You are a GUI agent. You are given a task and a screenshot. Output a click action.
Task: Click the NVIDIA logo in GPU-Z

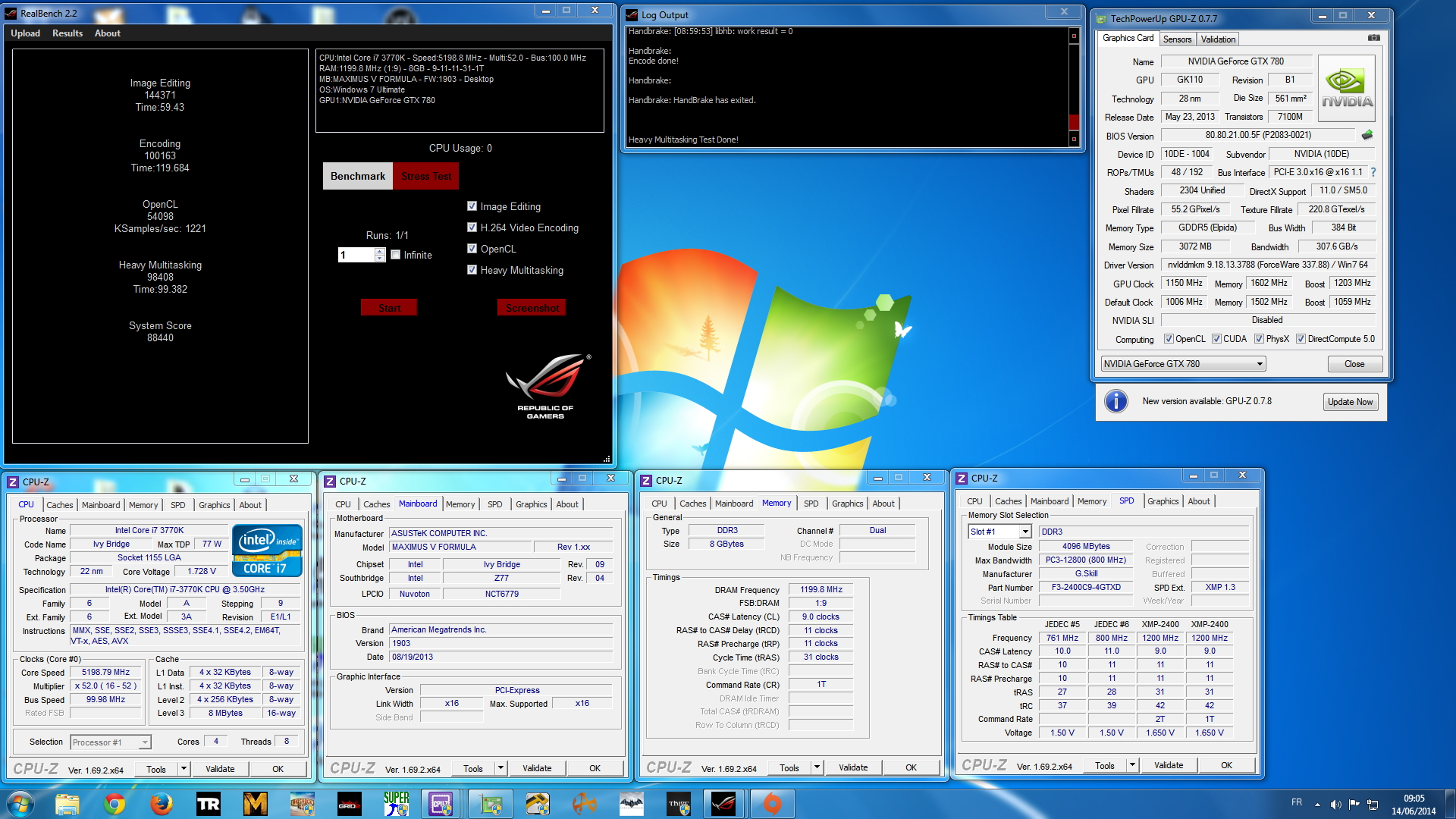tap(1347, 89)
